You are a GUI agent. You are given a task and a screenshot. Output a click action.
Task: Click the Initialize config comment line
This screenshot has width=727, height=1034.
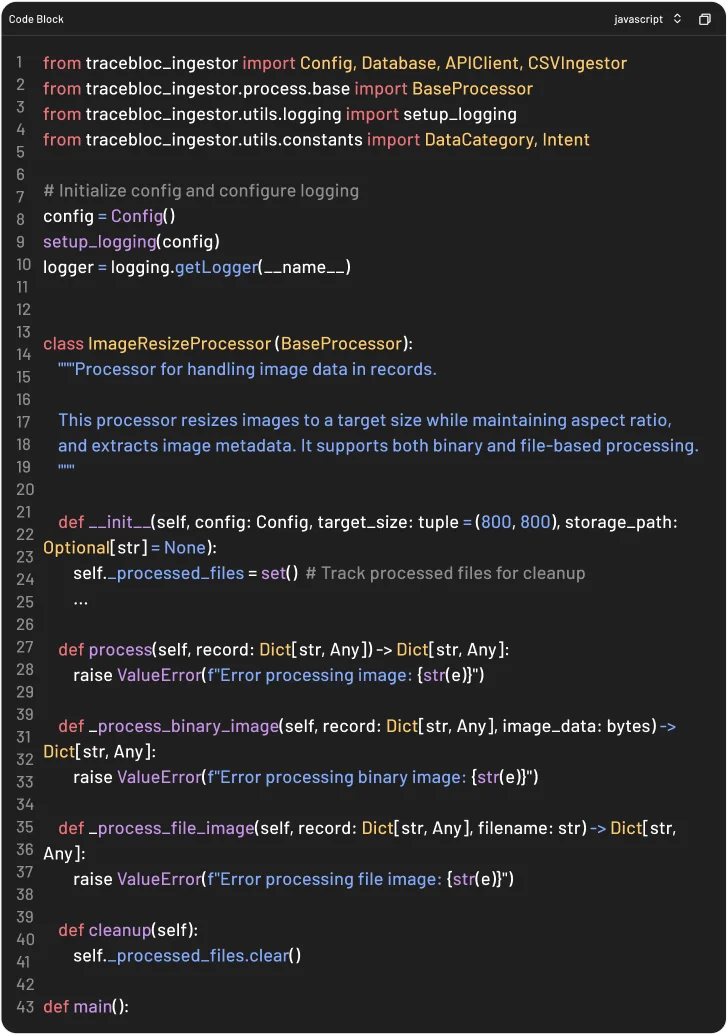pos(201,191)
